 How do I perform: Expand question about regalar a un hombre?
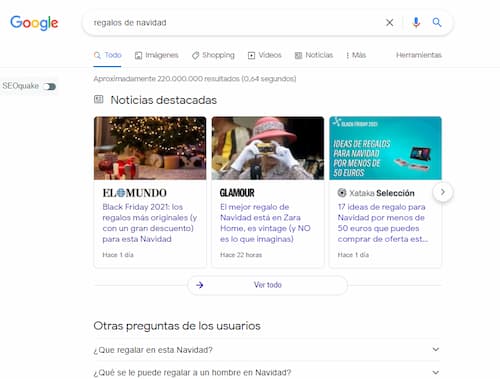click(267, 372)
